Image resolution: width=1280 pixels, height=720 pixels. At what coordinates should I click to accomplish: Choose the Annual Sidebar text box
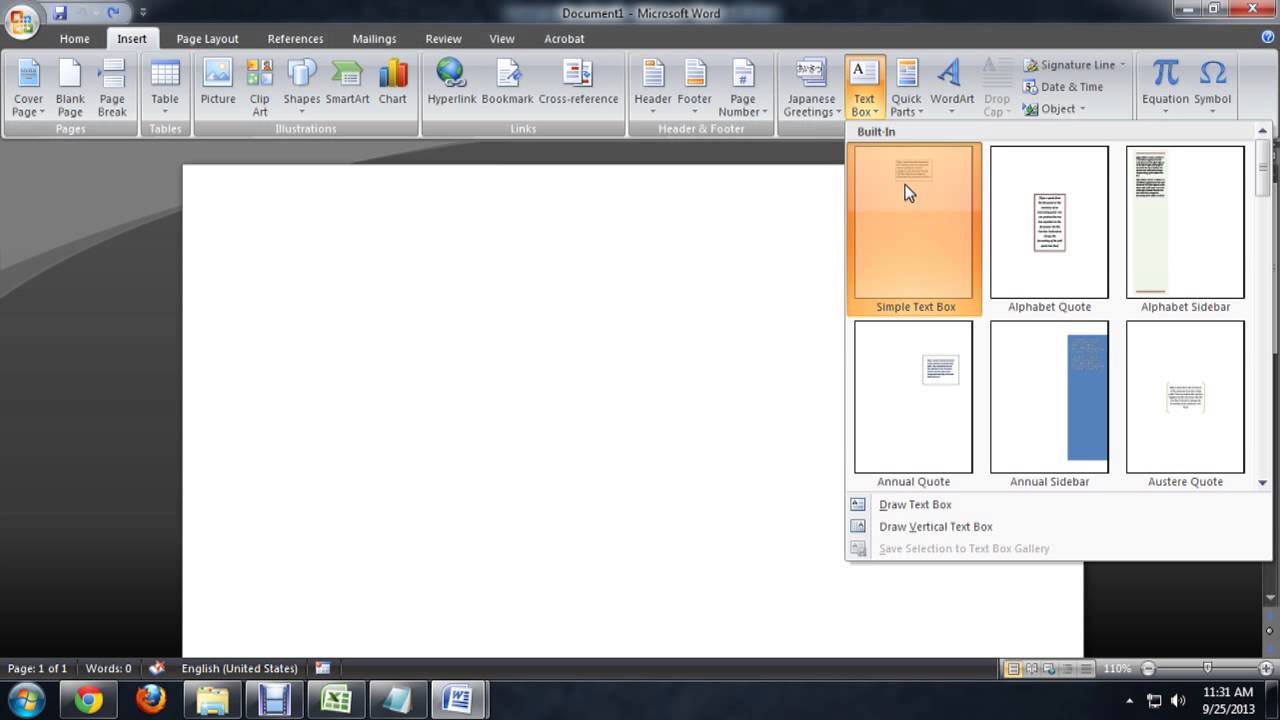pyautogui.click(x=1049, y=404)
